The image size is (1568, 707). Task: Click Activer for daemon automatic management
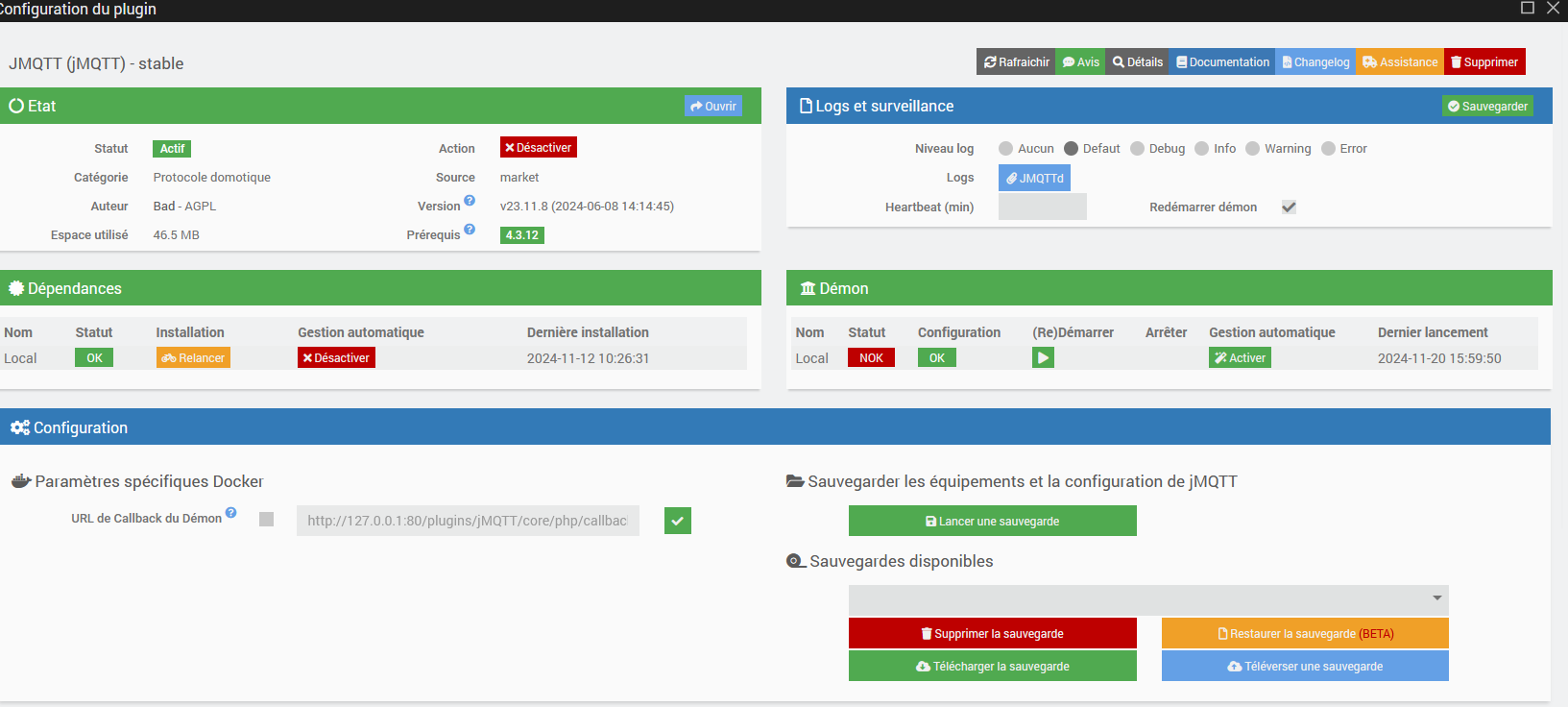[x=1240, y=357]
